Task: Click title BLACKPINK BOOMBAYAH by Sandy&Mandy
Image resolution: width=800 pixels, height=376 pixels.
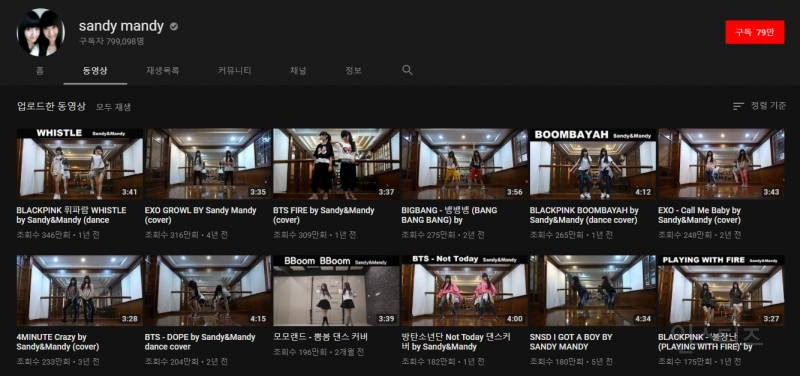Action: pos(584,215)
